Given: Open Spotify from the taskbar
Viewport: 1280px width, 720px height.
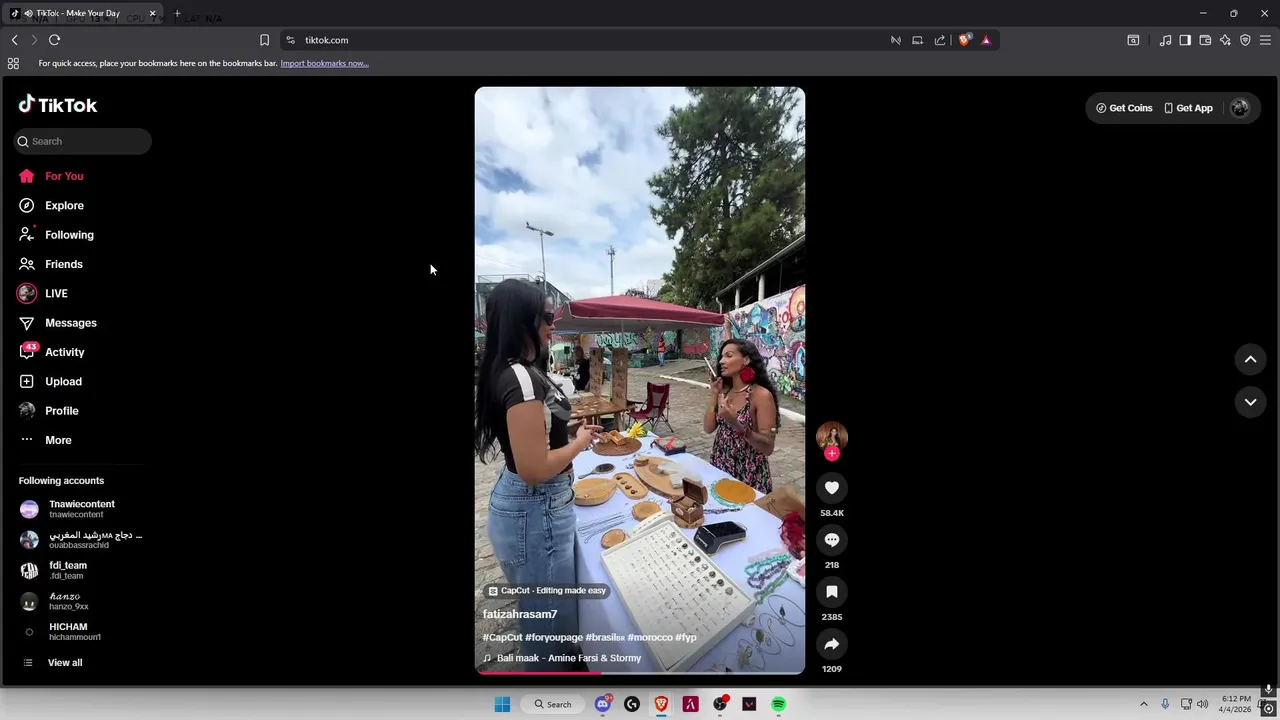Looking at the screenshot, I should pos(778,704).
